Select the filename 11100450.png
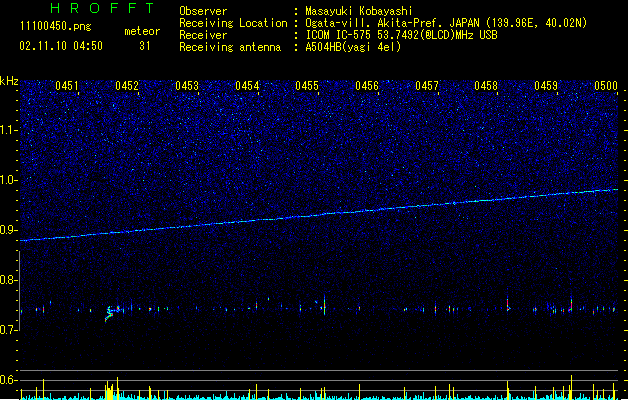 pos(55,26)
